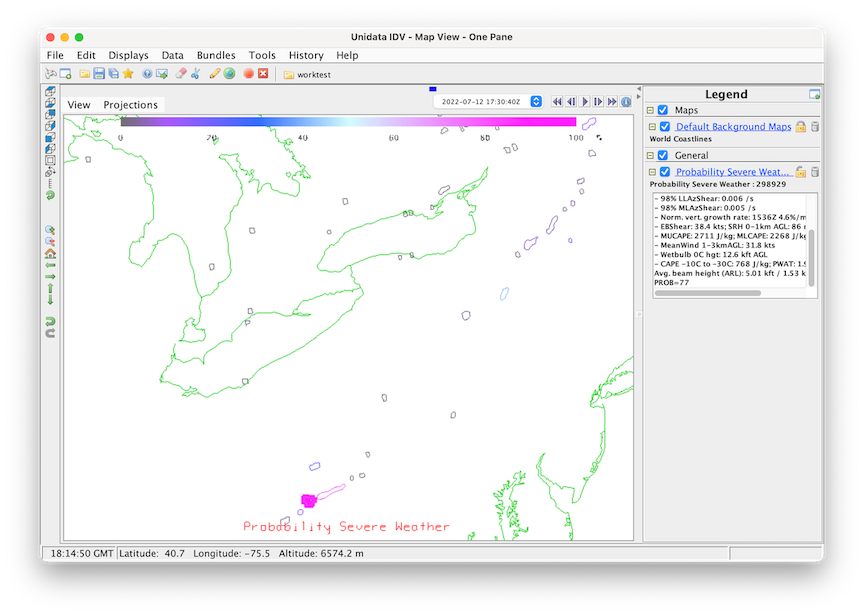Click the zoom out magnifier icon

(50, 242)
